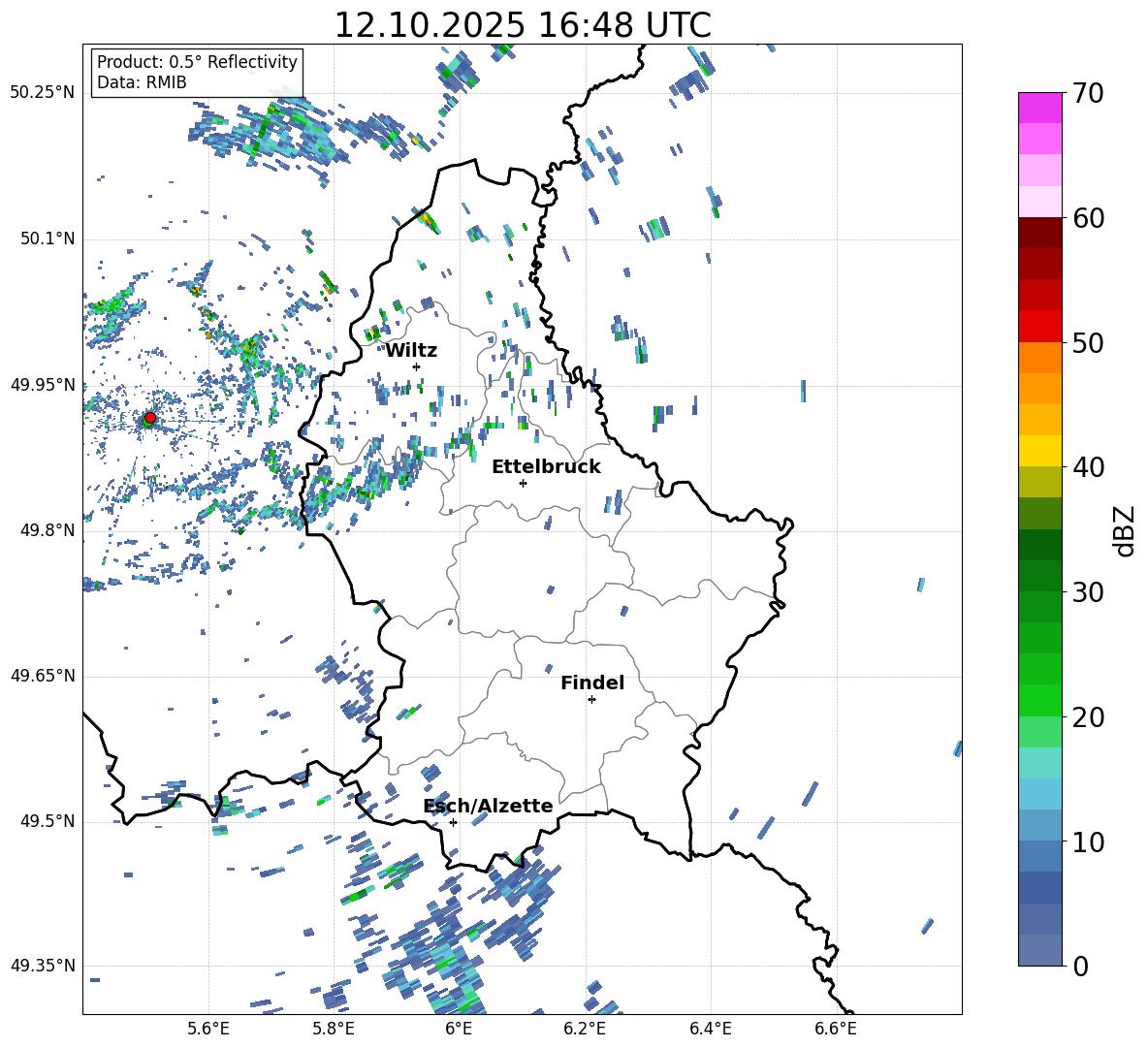1148x1048 pixels.
Task: Click the 5.6°E longitude axis label
Action: point(207,1029)
